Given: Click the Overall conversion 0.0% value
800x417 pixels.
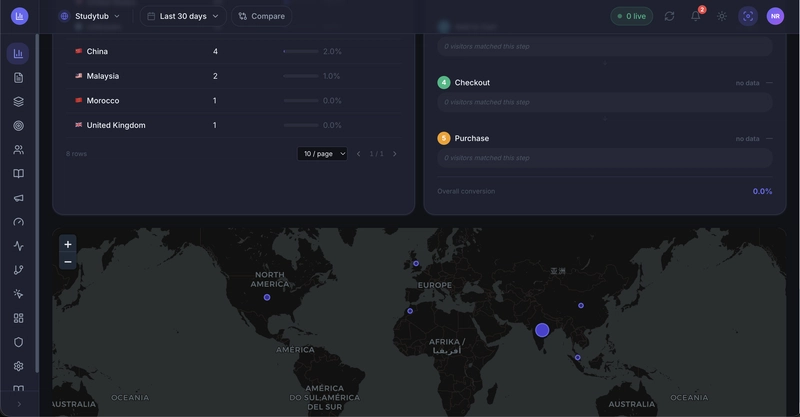Looking at the screenshot, I should [x=762, y=191].
